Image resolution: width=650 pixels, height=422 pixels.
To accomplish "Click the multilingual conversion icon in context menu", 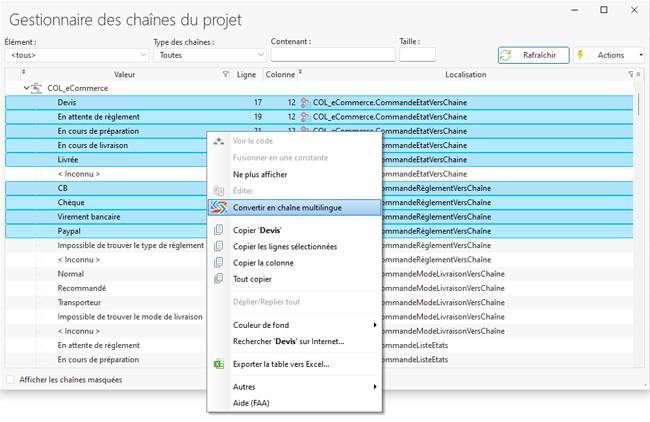I will point(219,208).
